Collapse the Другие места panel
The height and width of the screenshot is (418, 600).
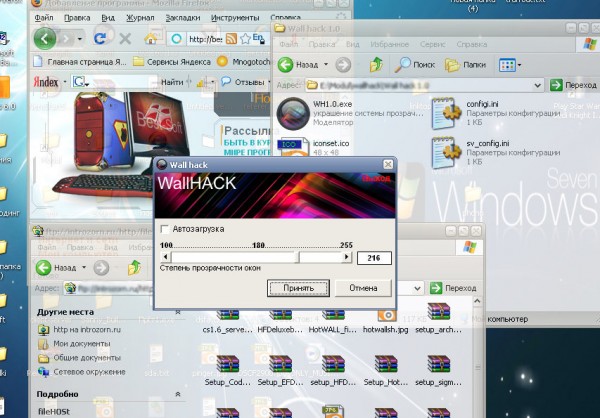click(177, 312)
